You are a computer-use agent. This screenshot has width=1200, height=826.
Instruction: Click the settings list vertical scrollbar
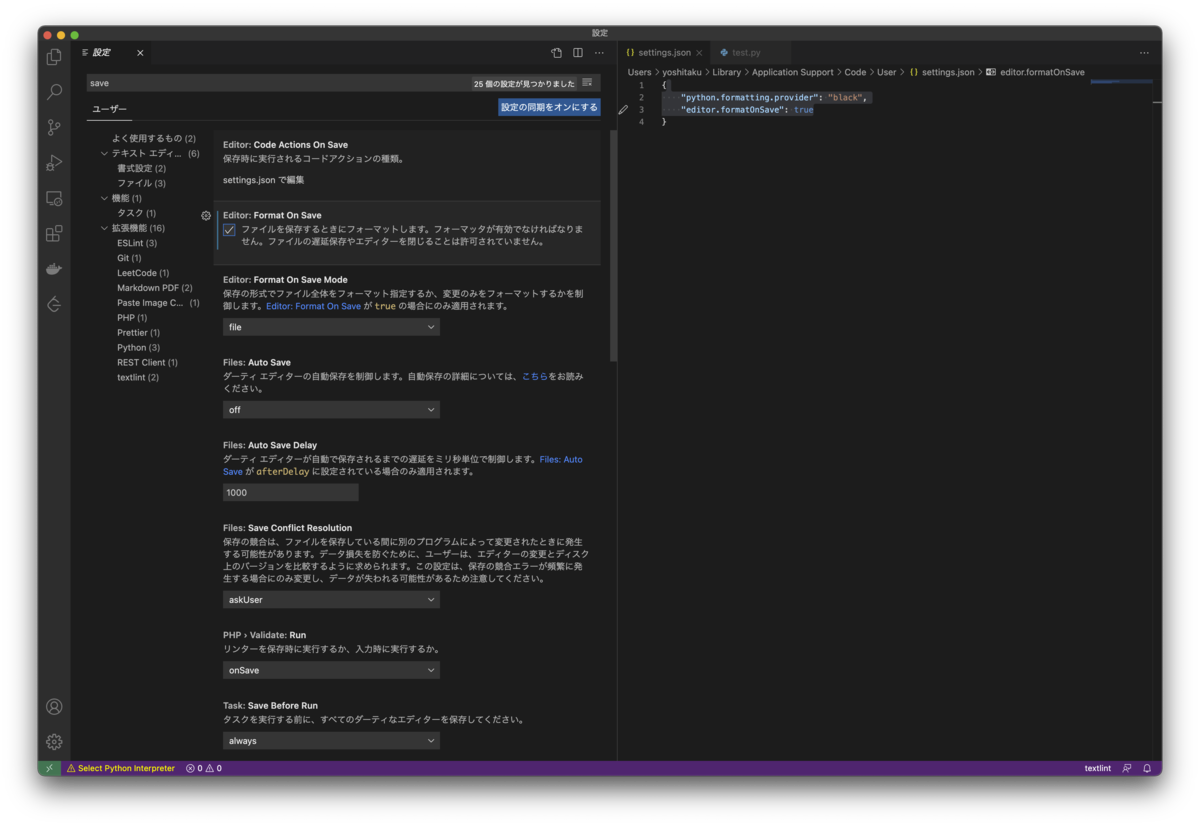pyautogui.click(x=613, y=245)
